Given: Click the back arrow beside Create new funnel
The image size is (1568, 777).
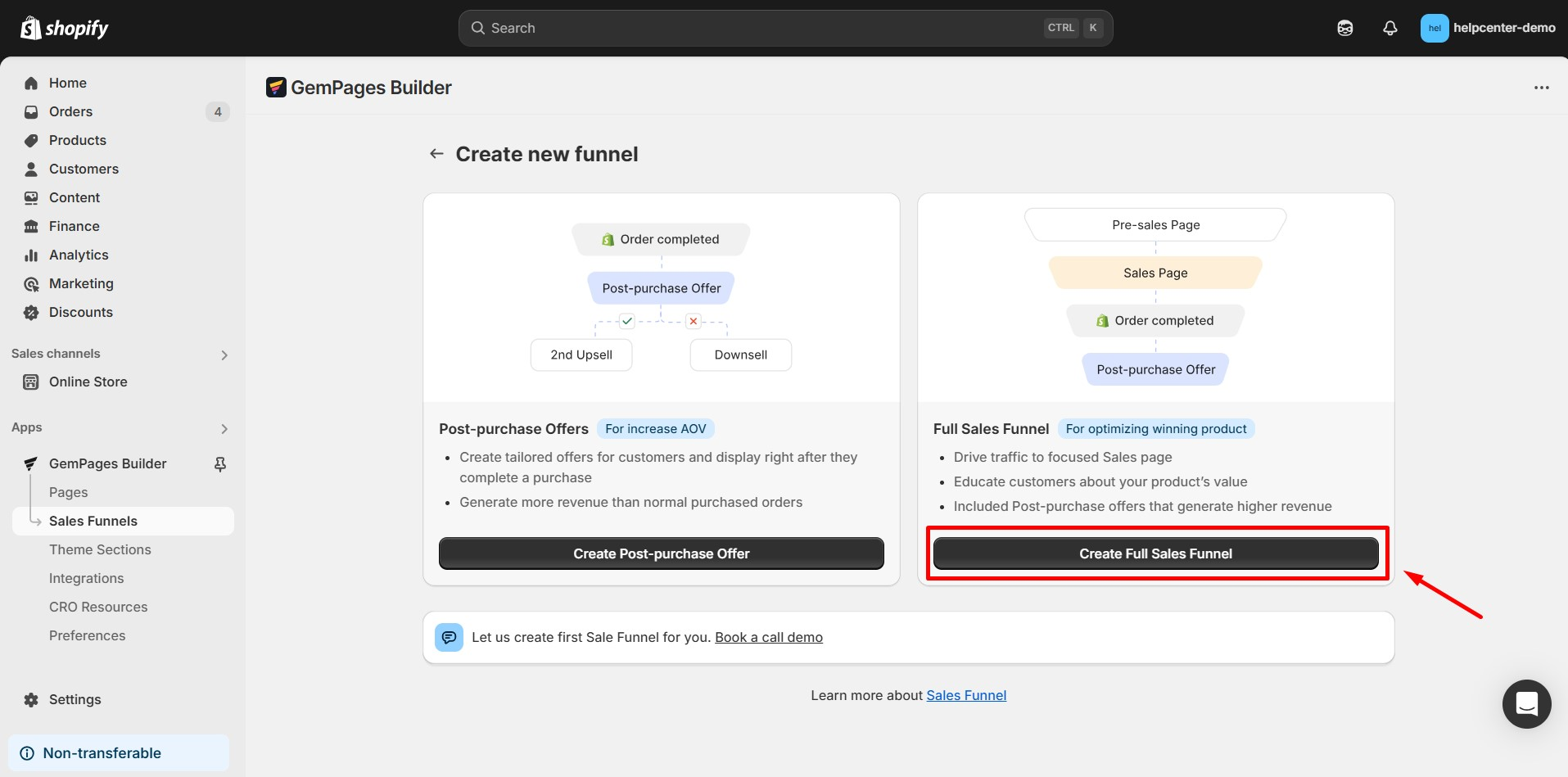Looking at the screenshot, I should (x=436, y=154).
